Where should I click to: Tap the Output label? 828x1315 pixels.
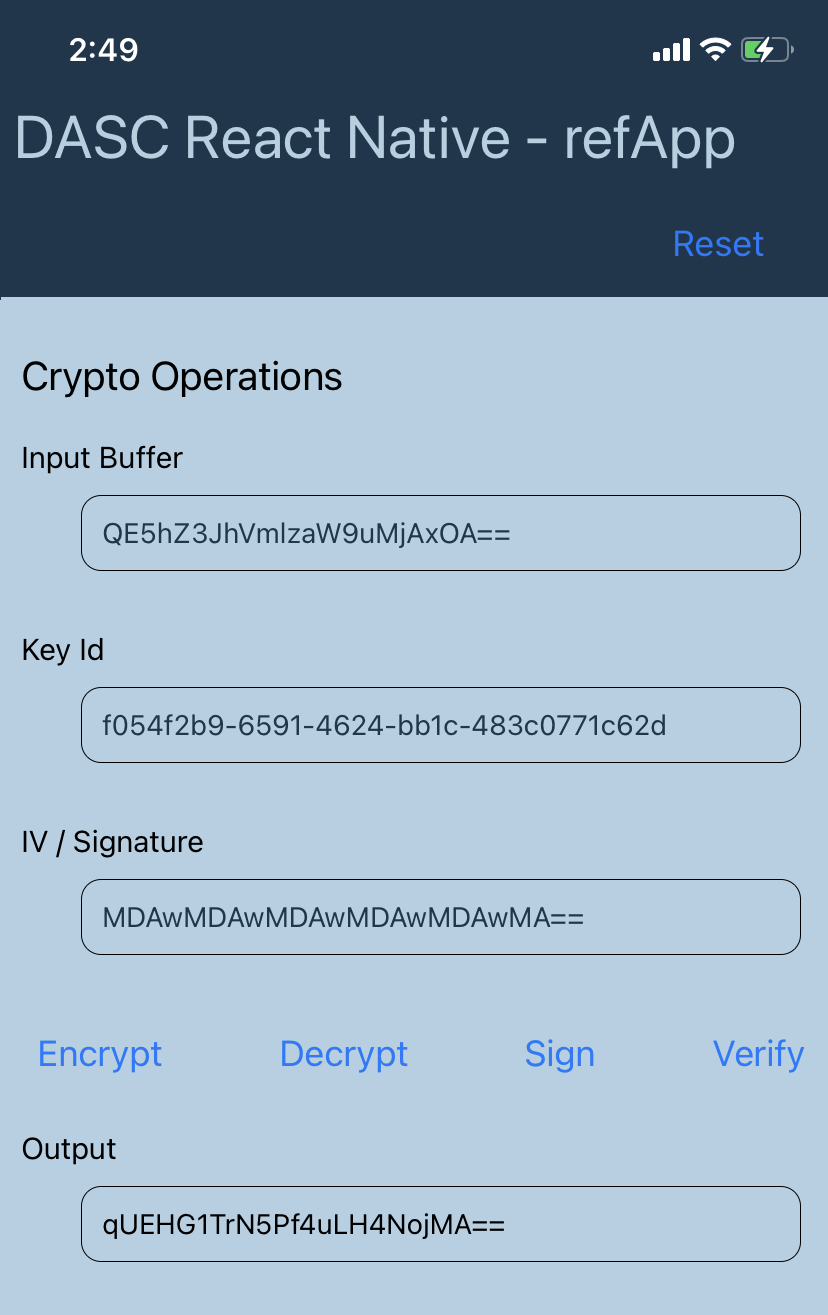(69, 1149)
